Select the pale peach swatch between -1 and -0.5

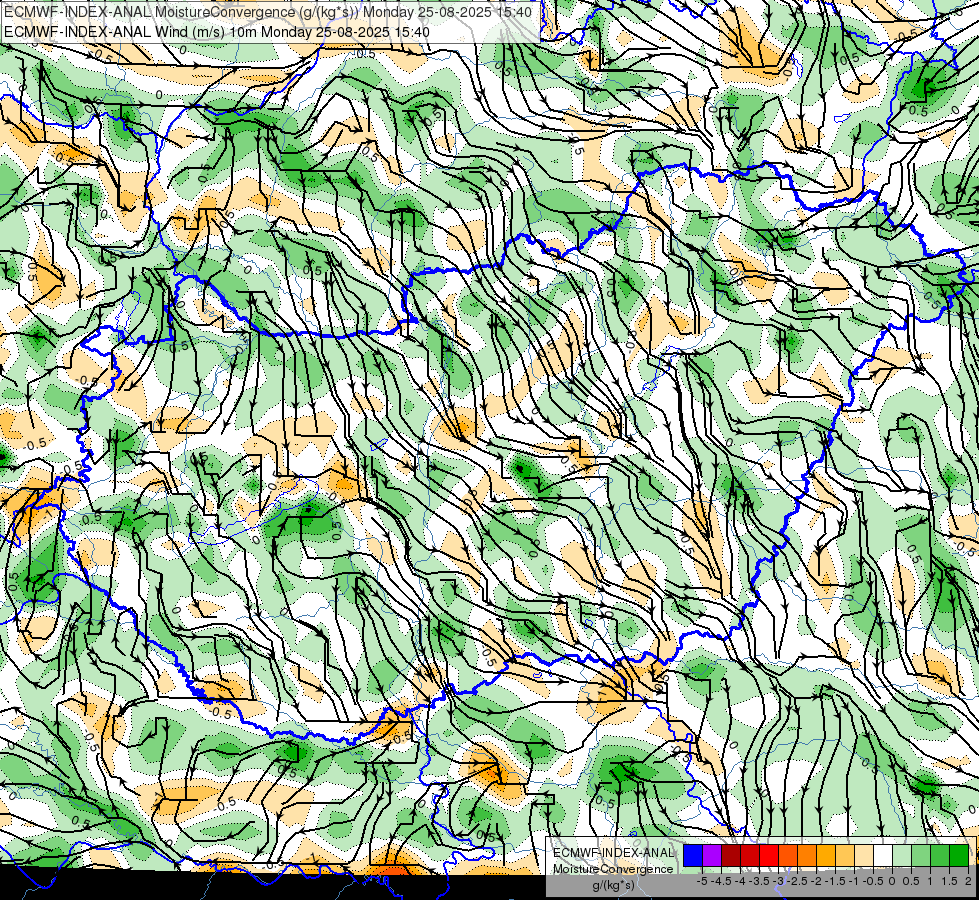pyautogui.click(x=864, y=856)
